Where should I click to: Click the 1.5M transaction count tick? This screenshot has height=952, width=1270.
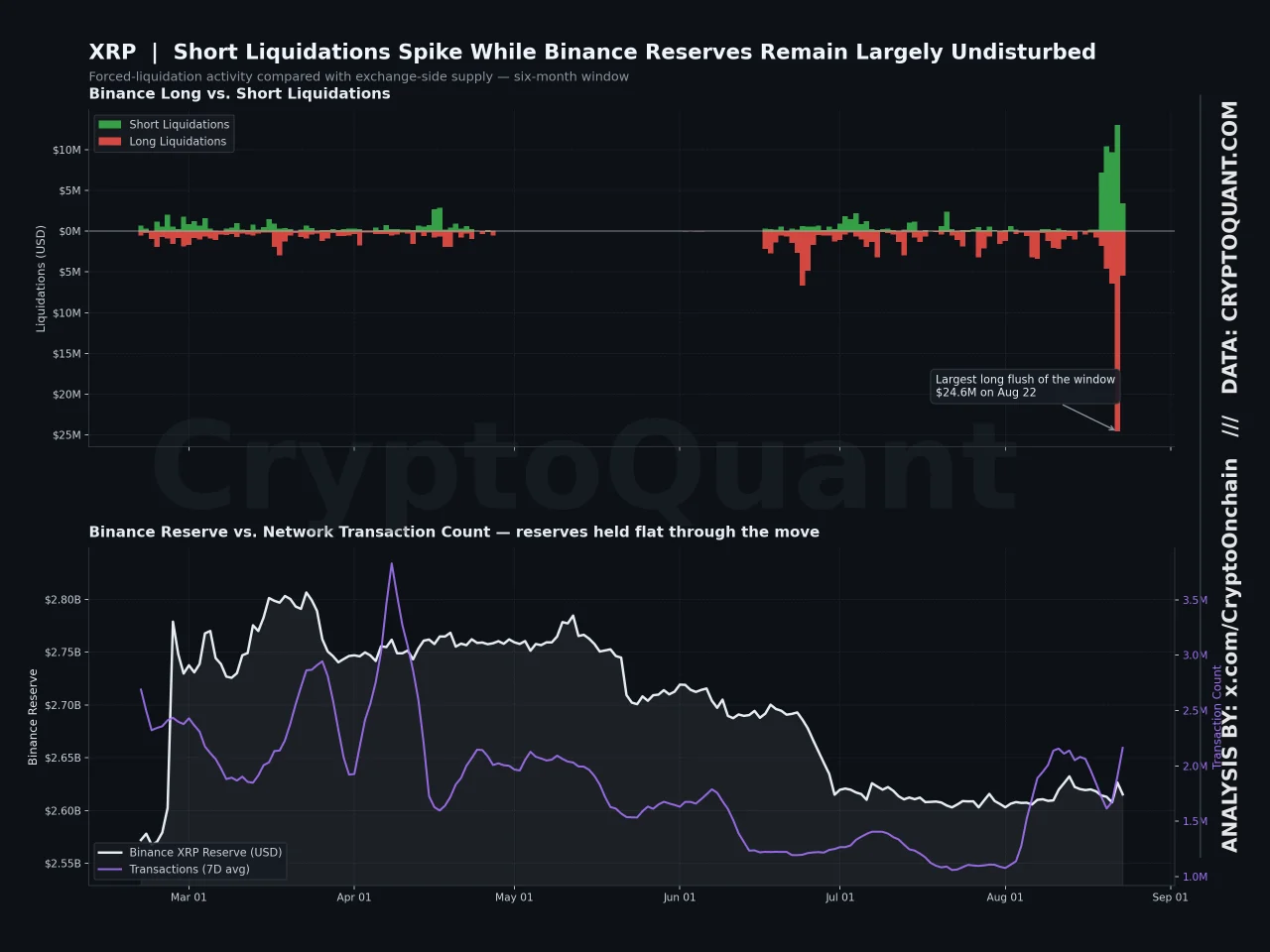coord(1196,821)
